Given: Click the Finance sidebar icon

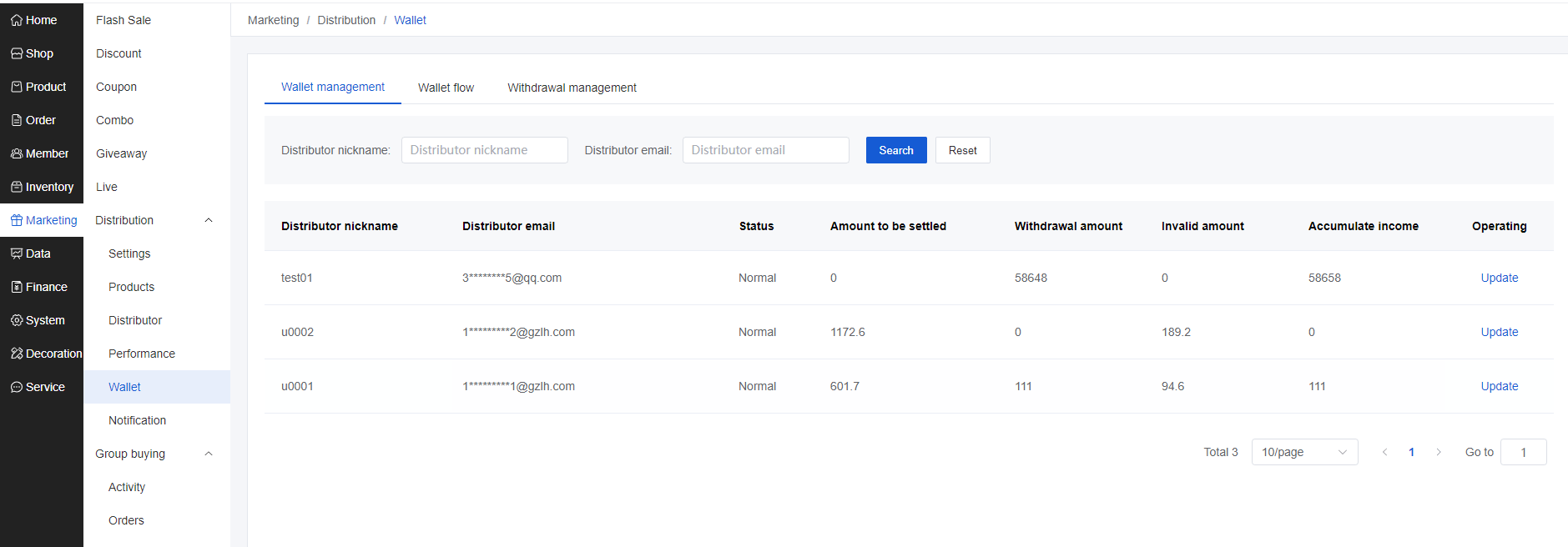Looking at the screenshot, I should (x=17, y=287).
